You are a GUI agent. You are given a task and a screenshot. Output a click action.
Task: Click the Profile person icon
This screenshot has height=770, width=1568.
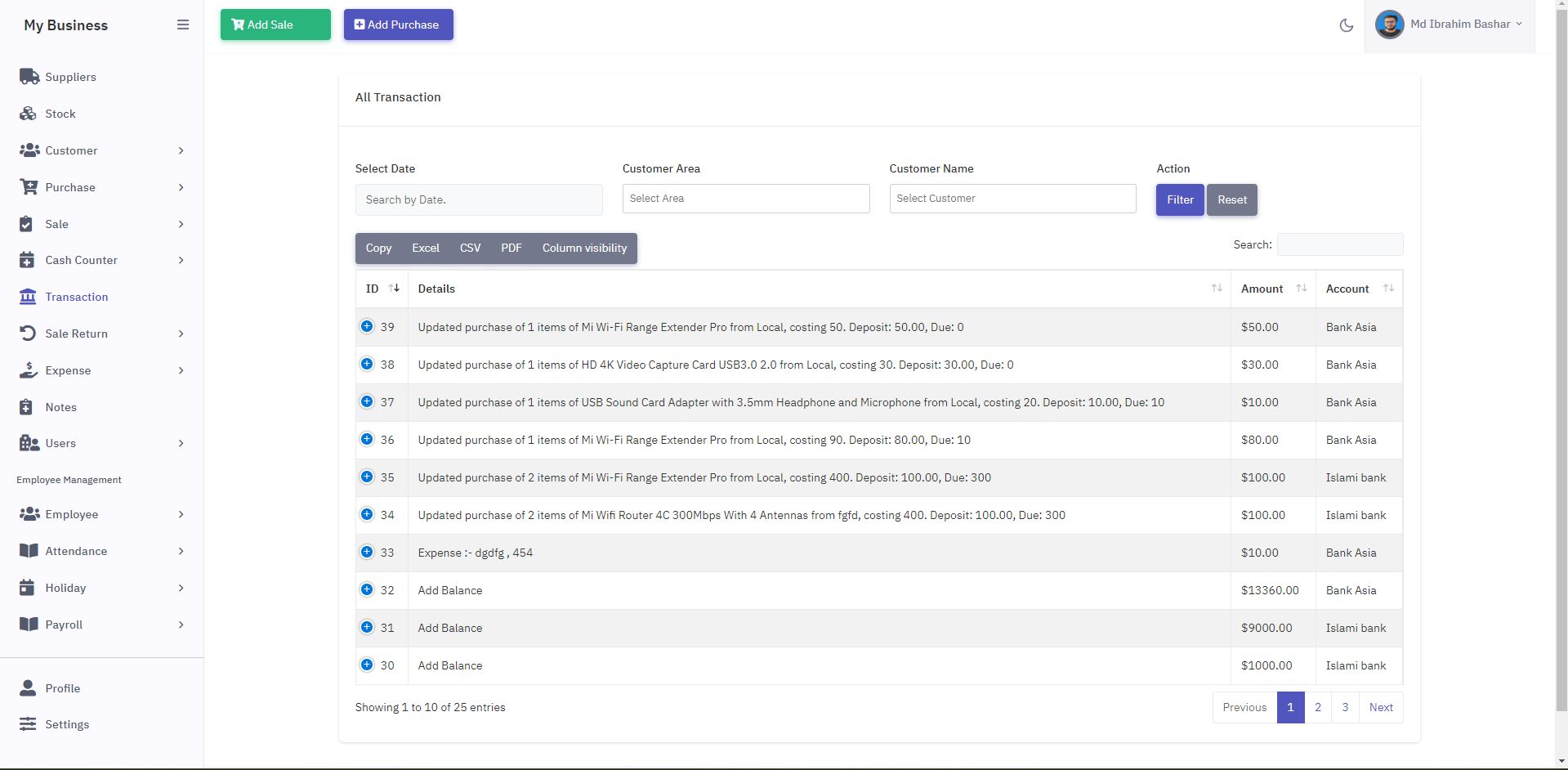coord(28,688)
